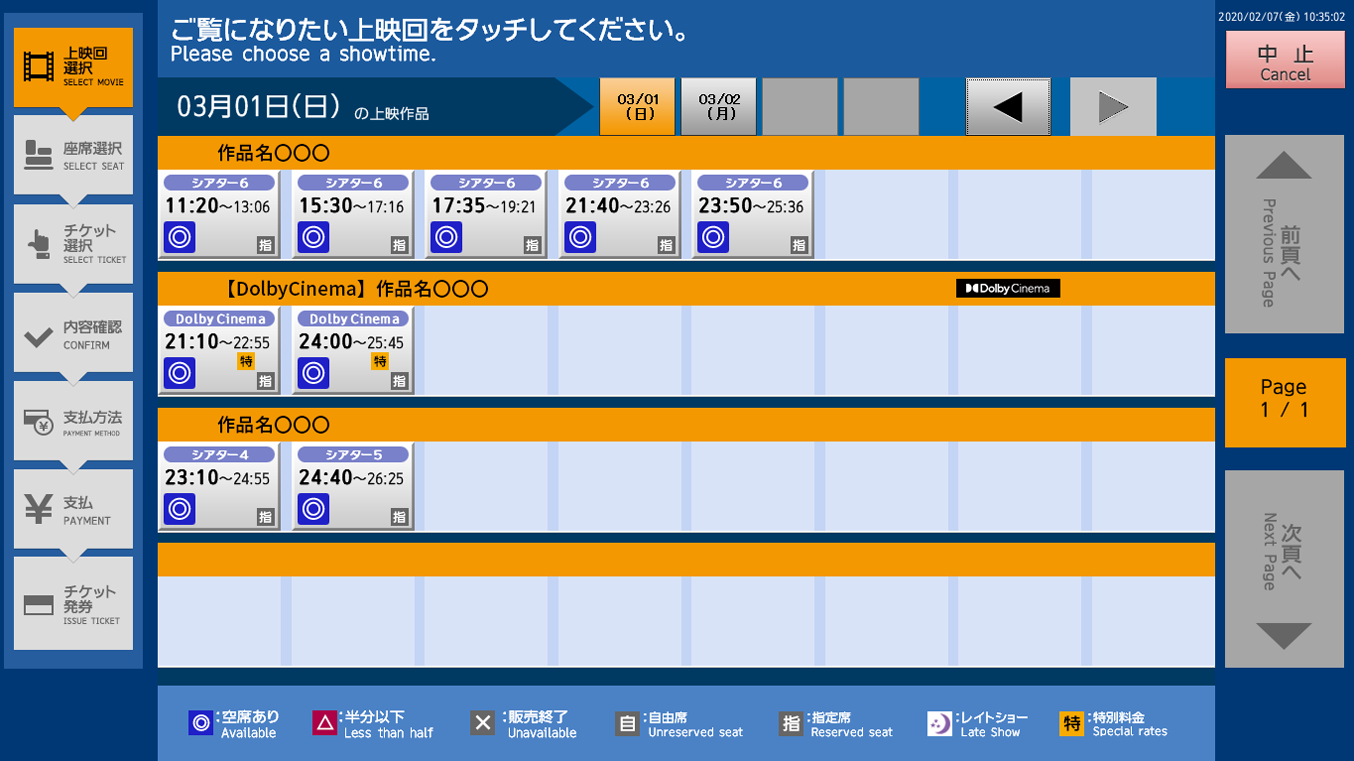Viewport: 1354px width, 761px height.
Task: Go to later dates with right arrow
Action: 1113,107
